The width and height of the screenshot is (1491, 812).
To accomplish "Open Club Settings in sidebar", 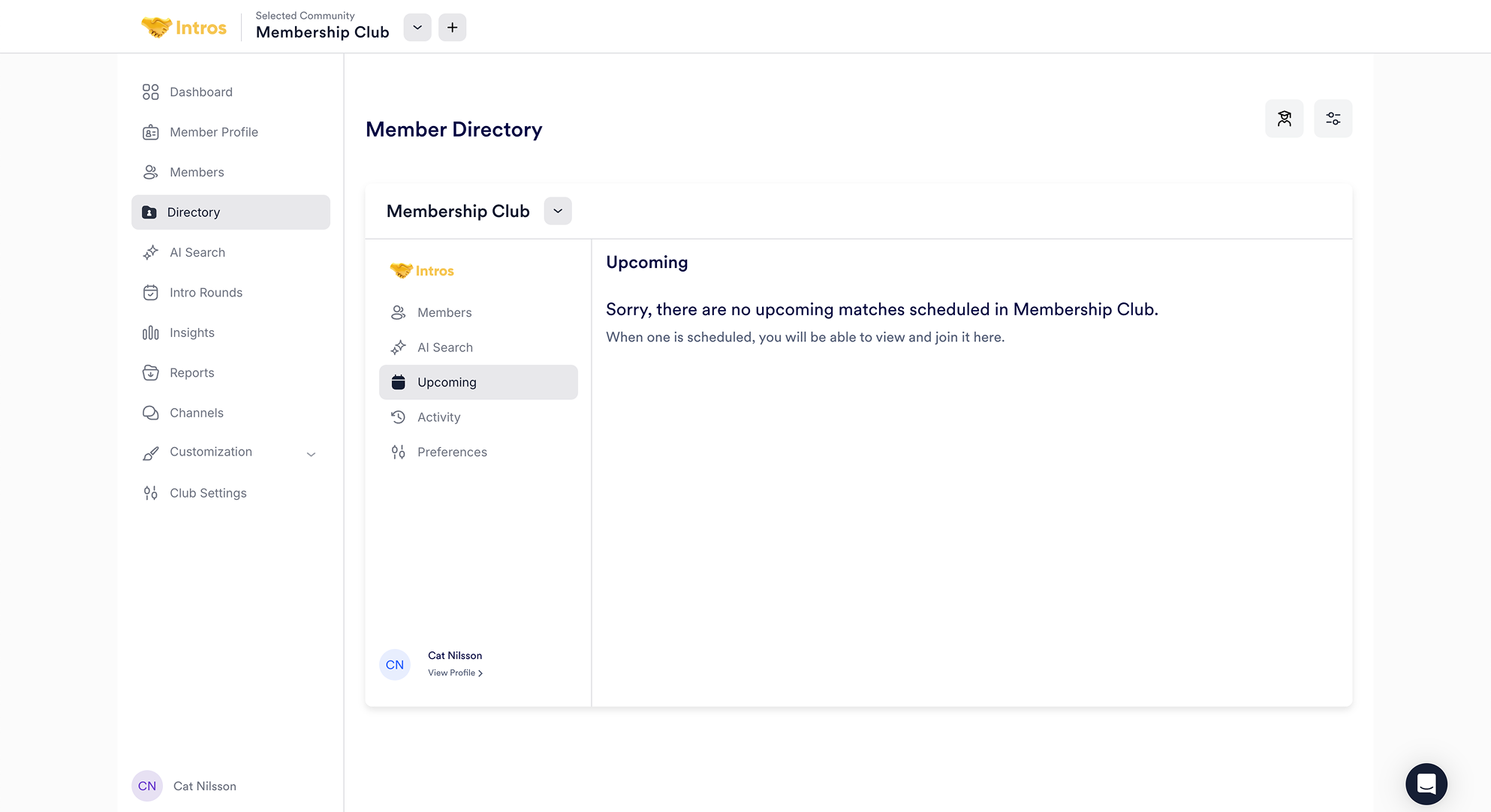I will click(208, 493).
